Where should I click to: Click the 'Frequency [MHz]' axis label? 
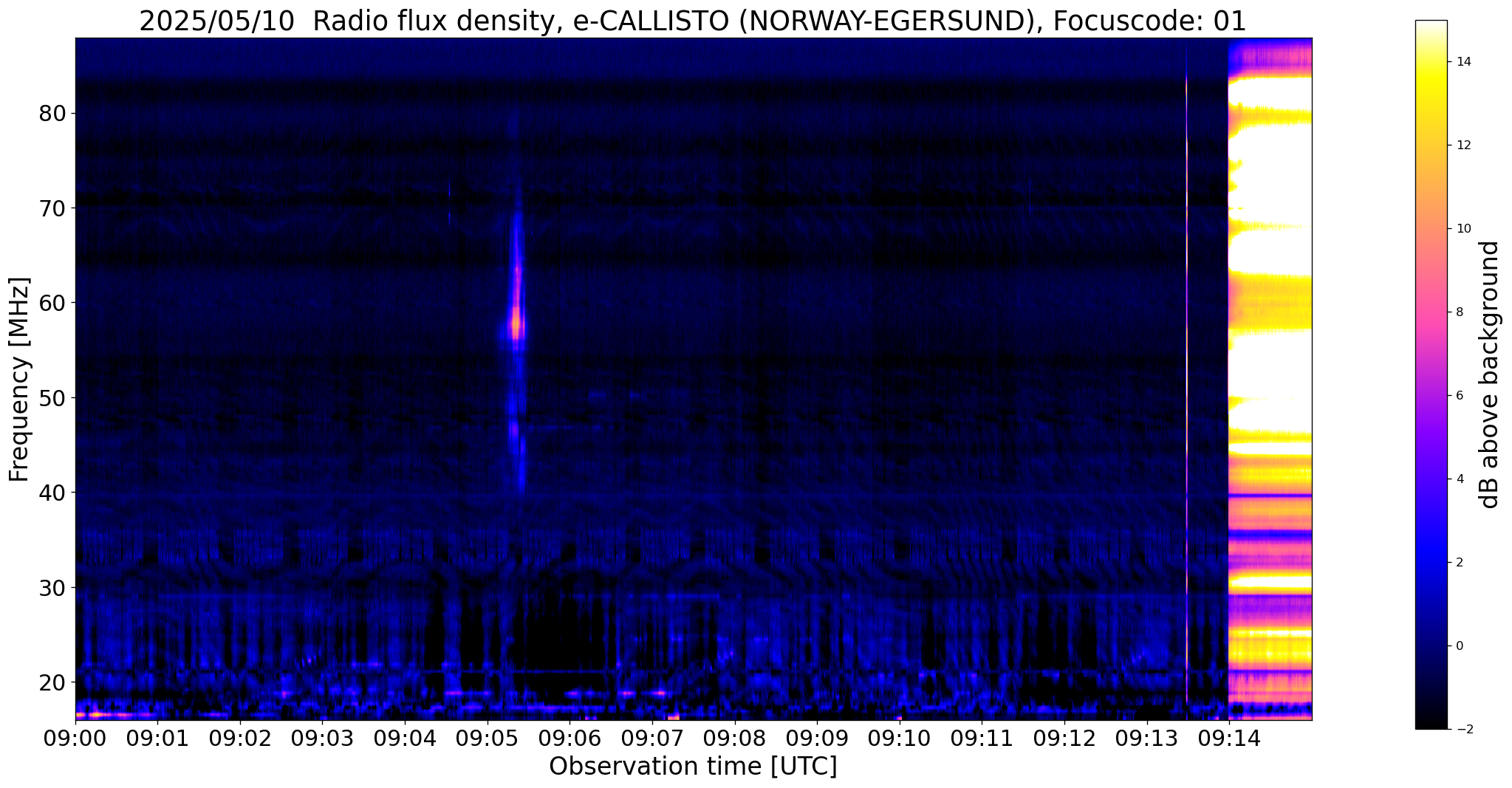point(20,380)
